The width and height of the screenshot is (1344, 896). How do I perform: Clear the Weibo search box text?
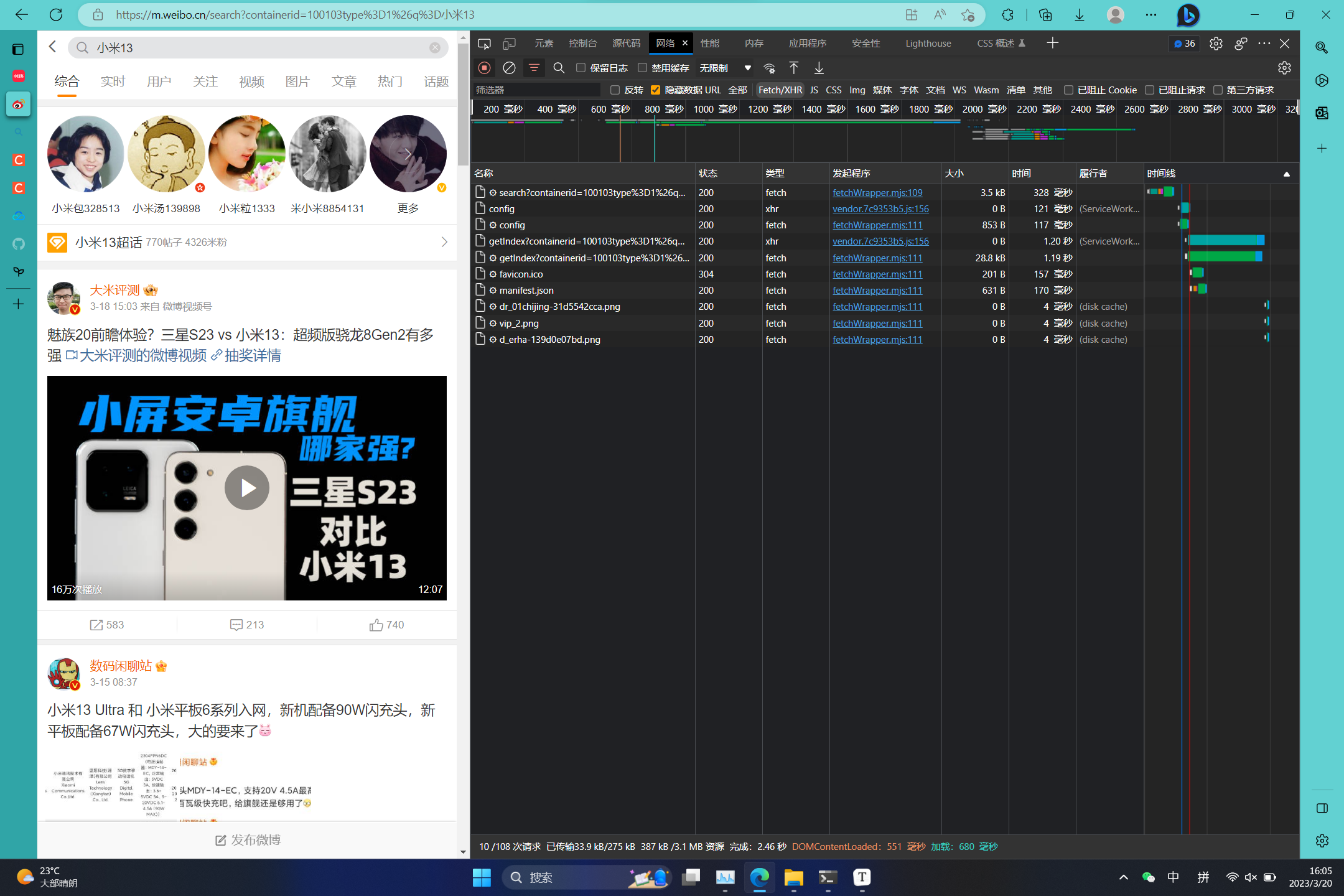pyautogui.click(x=435, y=48)
